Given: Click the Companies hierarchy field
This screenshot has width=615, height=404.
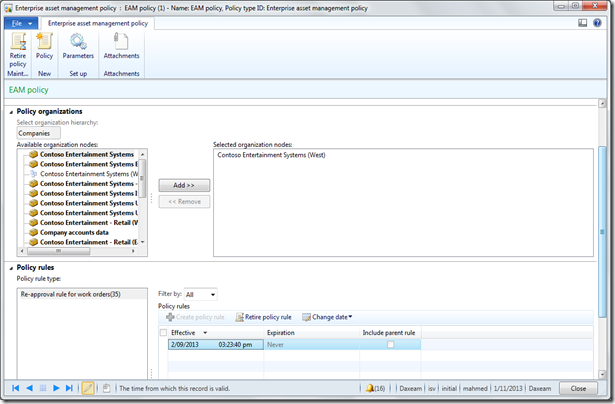Looking at the screenshot, I should (x=38, y=133).
